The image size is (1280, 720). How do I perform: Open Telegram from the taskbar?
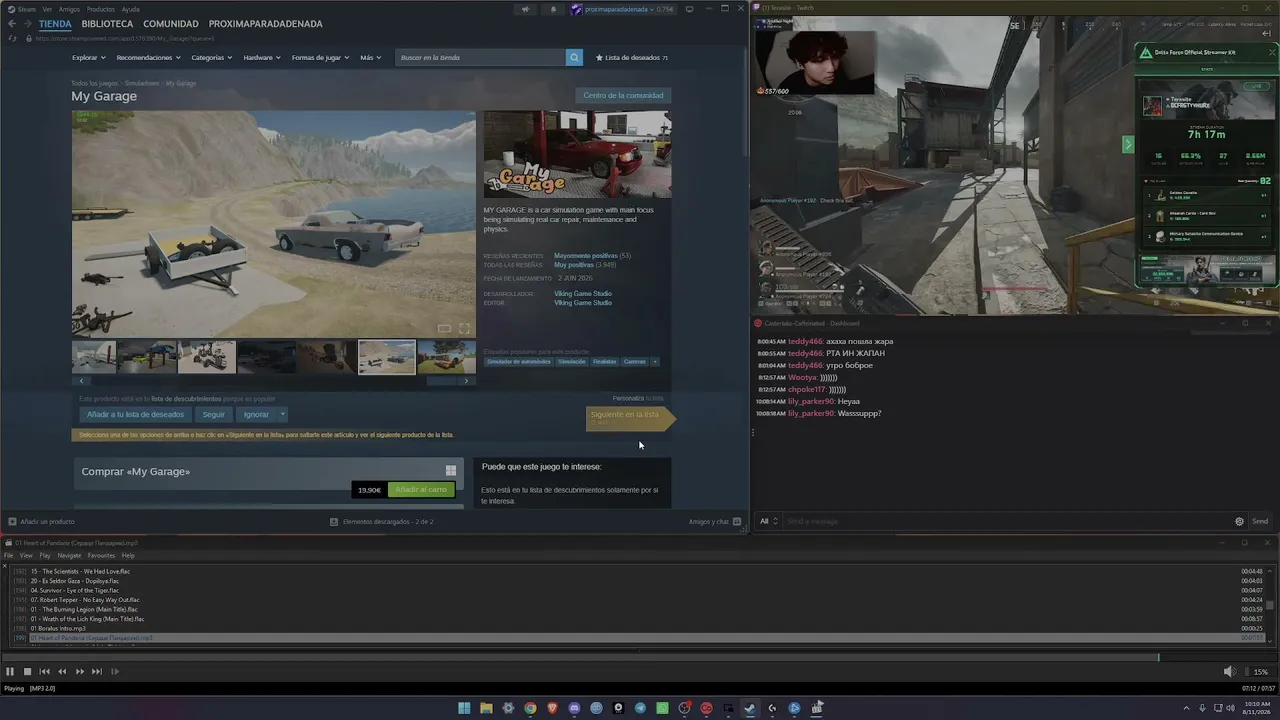click(x=640, y=708)
